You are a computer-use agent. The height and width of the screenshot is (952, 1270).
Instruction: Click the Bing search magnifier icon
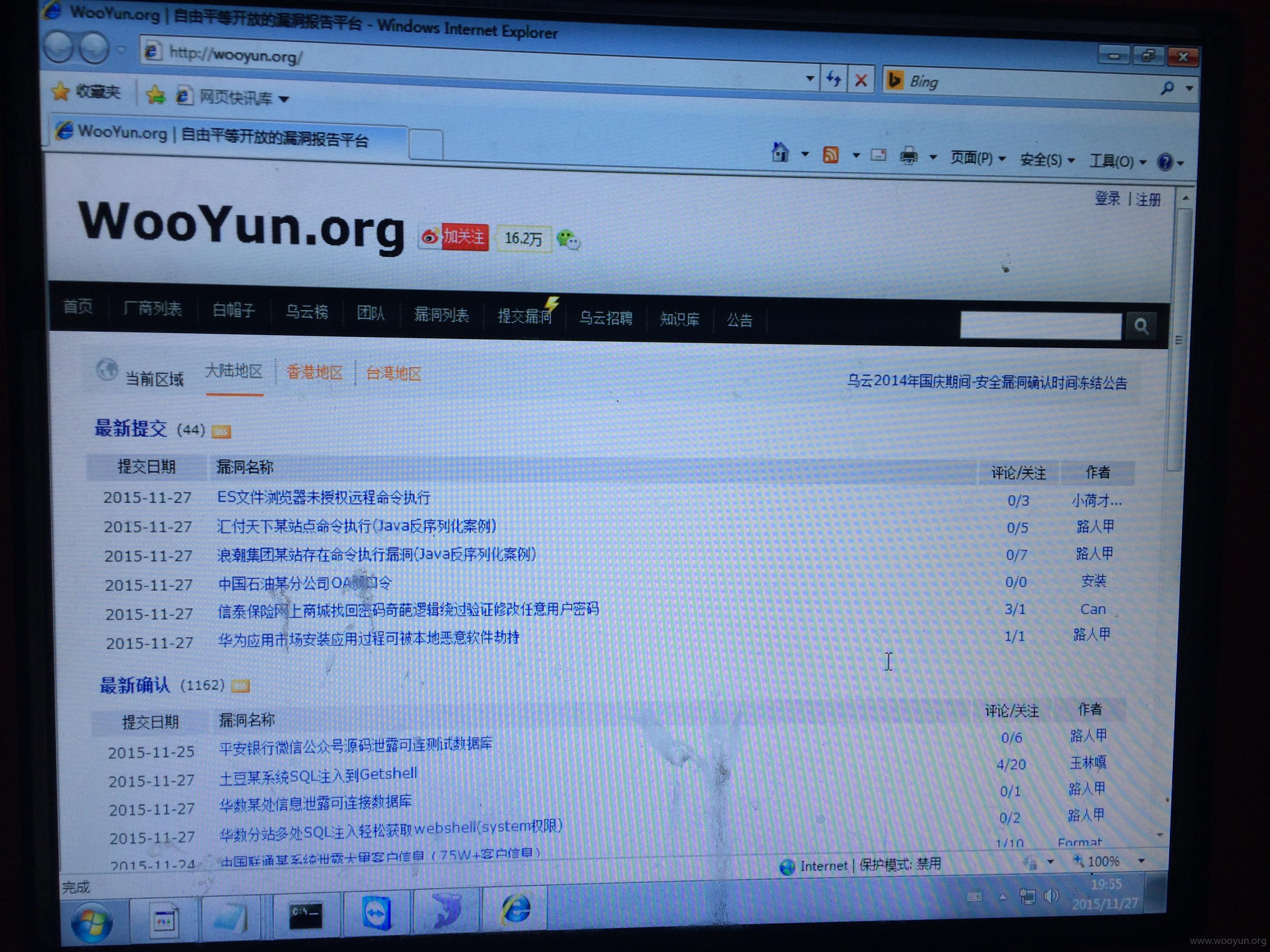(1167, 88)
